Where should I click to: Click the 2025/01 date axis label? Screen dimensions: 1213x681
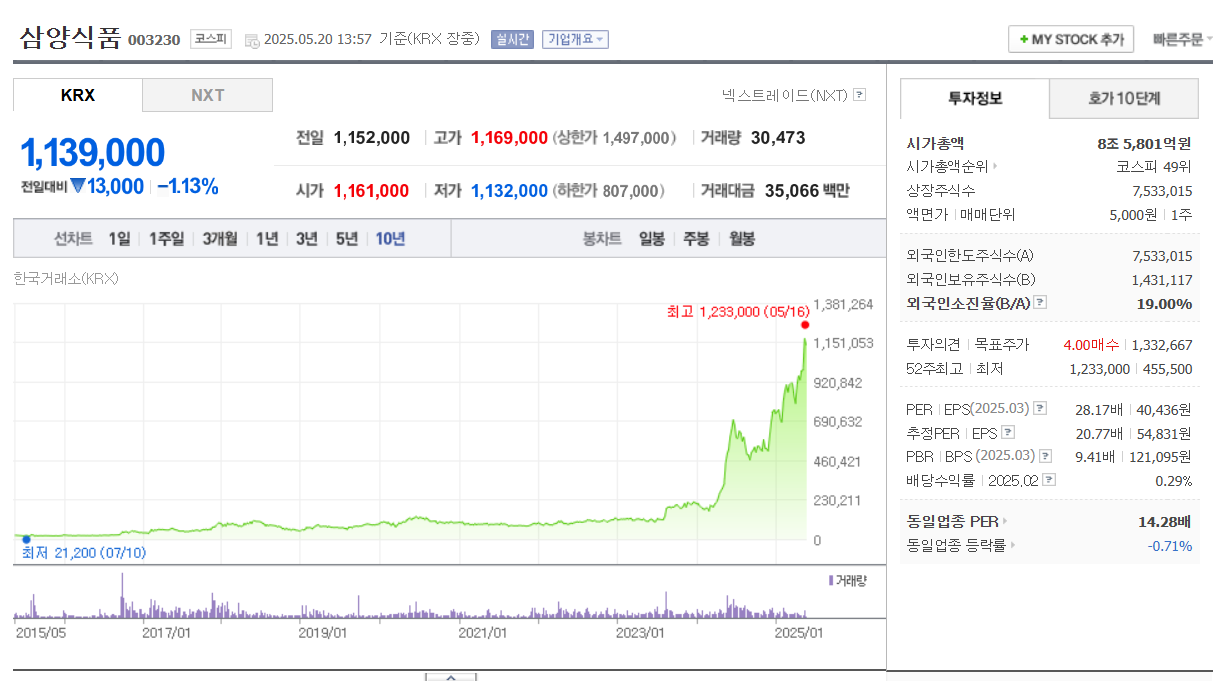[798, 632]
